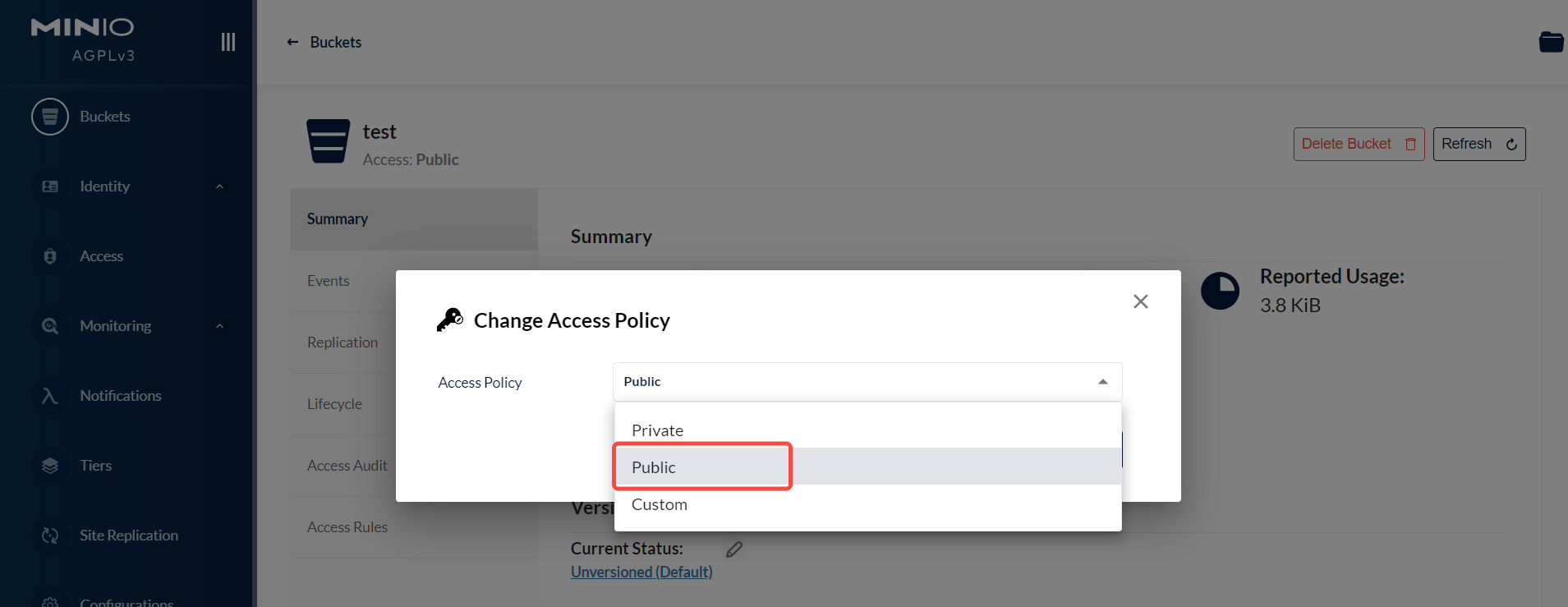This screenshot has height=607, width=1568.
Task: Close the Change Access Policy dialog
Action: pos(1140,301)
